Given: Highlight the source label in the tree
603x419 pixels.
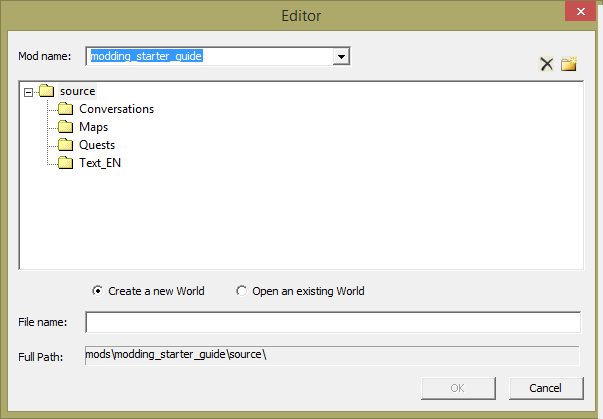Looking at the screenshot, I should (x=77, y=91).
